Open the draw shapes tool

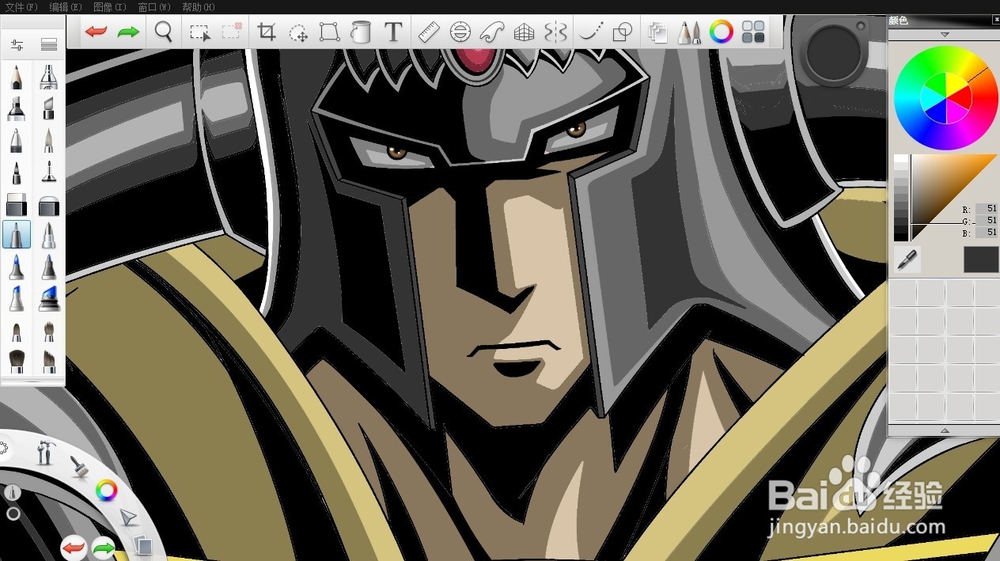pos(622,31)
